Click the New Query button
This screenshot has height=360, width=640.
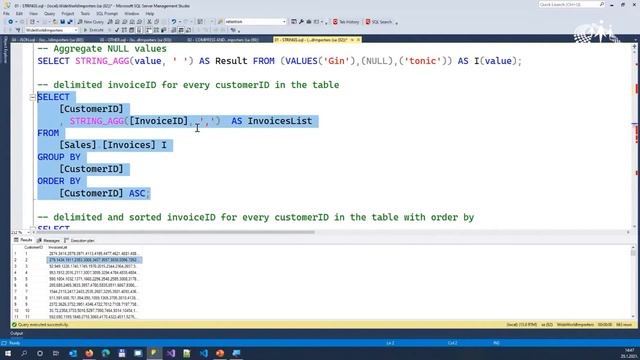click(91, 22)
